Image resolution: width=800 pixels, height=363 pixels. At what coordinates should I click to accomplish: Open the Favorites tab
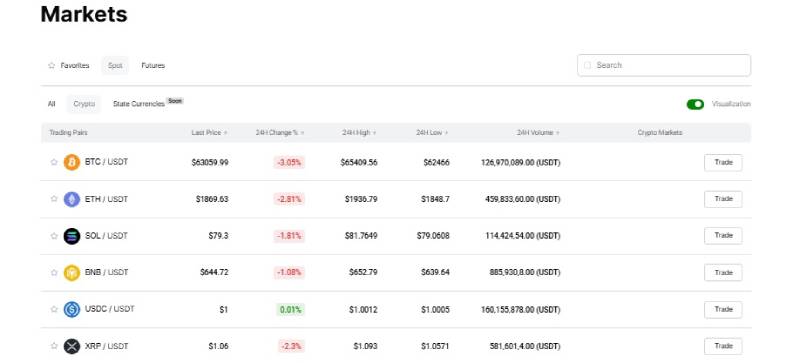(x=69, y=65)
